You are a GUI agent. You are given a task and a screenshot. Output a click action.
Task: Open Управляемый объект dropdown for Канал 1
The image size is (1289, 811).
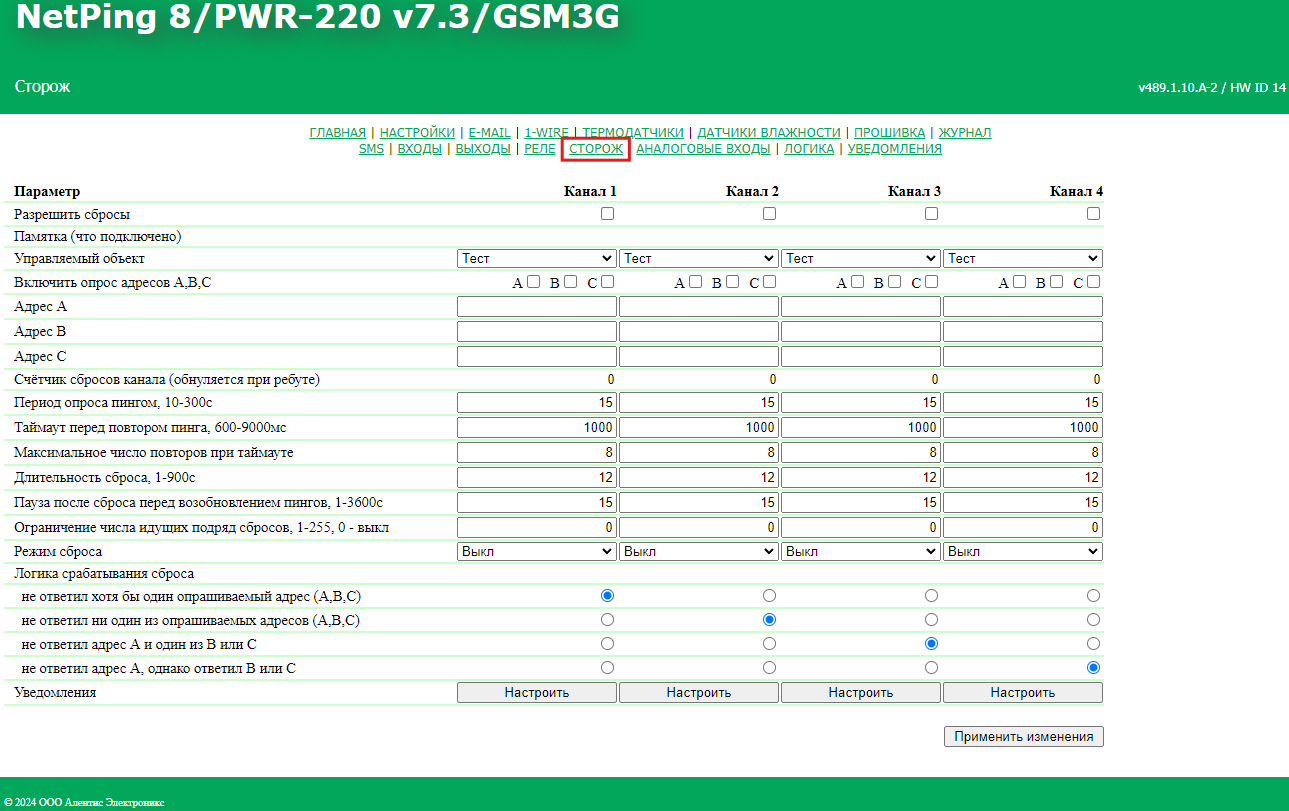(x=537, y=258)
